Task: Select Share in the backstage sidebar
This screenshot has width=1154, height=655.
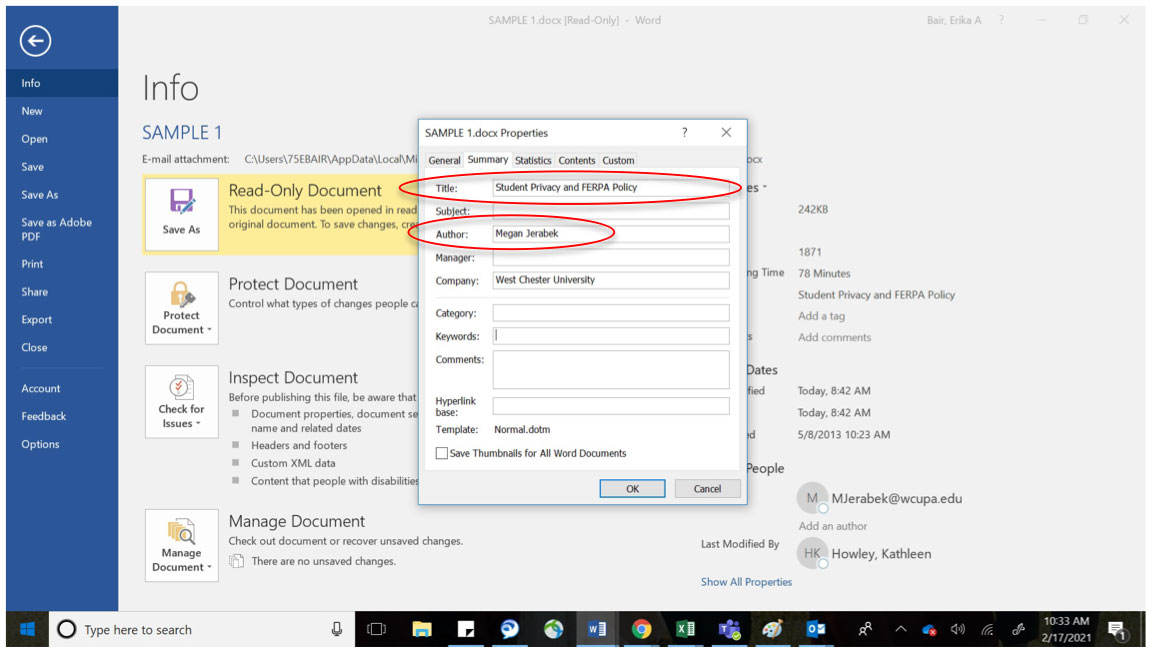Action: [62, 292]
